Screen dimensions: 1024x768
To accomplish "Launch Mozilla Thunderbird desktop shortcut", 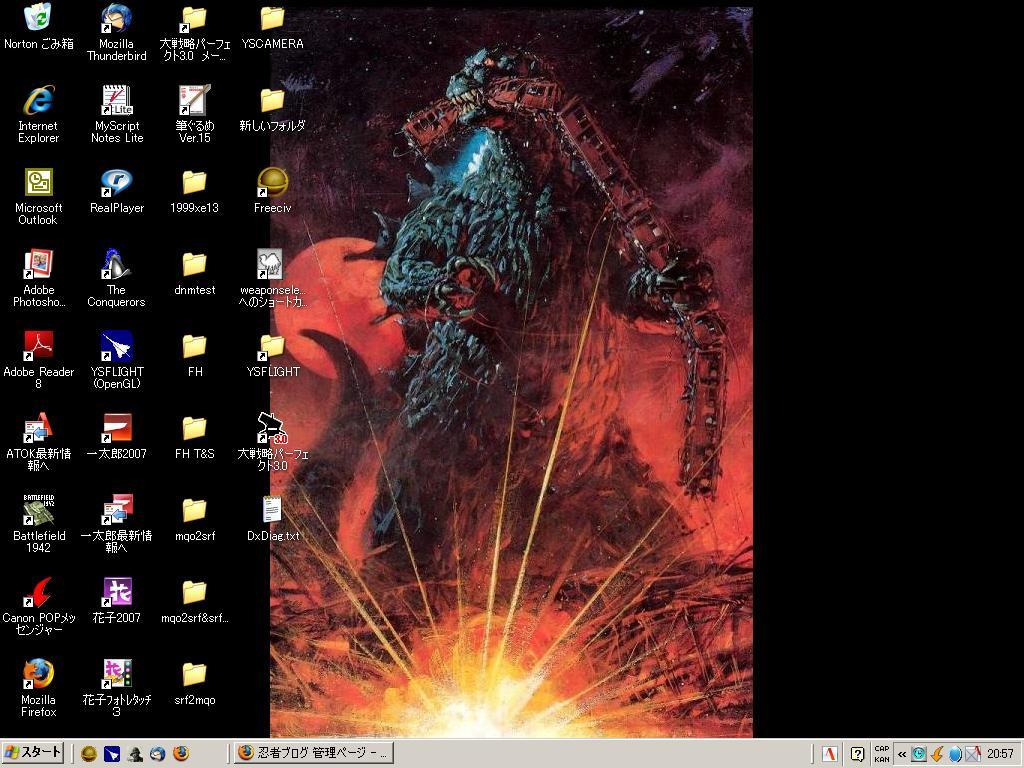I will [116, 33].
